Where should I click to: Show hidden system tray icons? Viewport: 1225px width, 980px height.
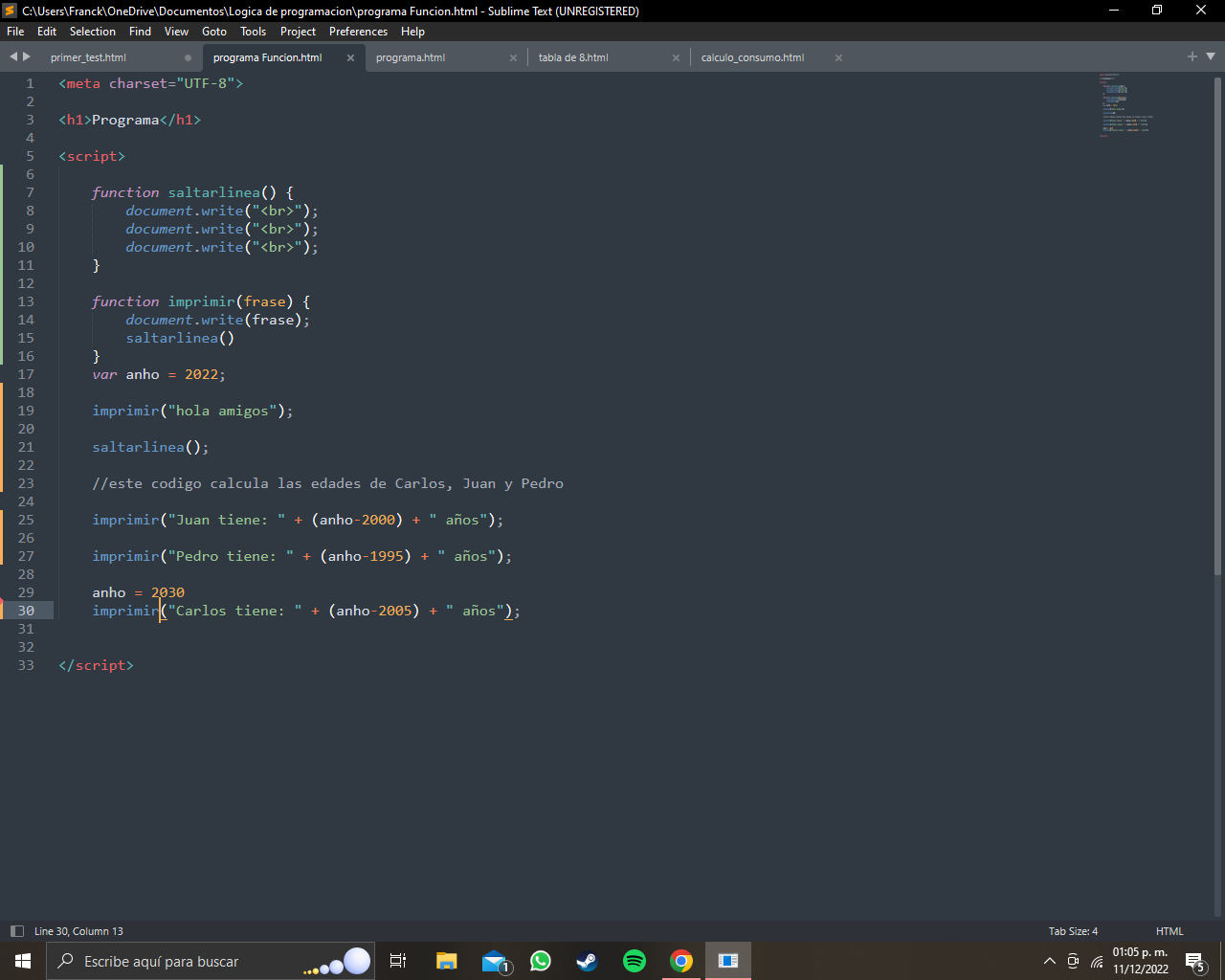pos(1049,961)
